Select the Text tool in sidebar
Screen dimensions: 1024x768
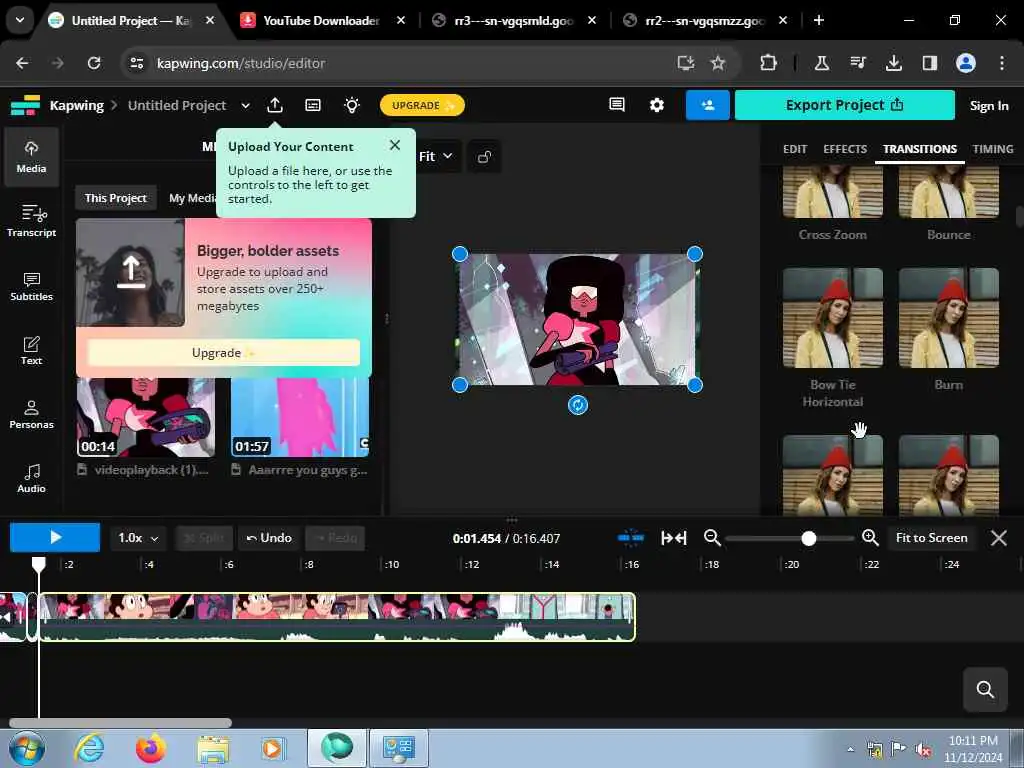click(31, 350)
